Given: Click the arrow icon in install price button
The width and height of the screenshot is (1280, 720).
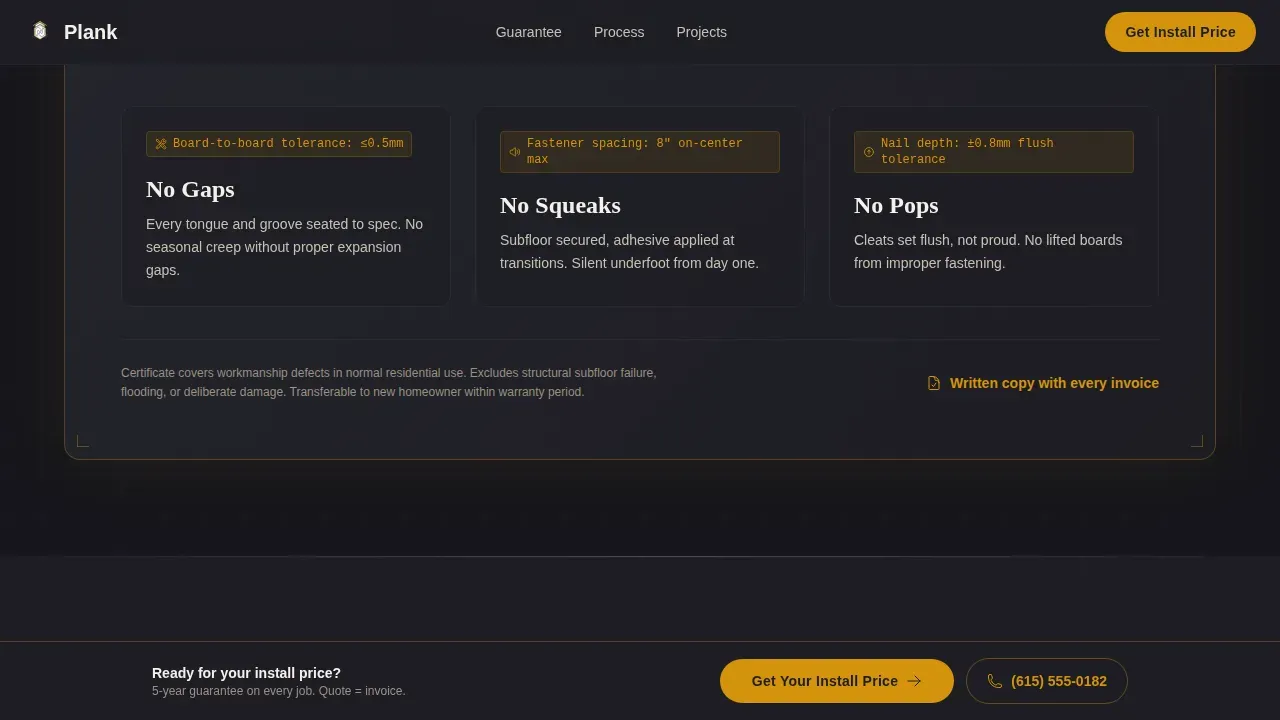Looking at the screenshot, I should (x=914, y=681).
